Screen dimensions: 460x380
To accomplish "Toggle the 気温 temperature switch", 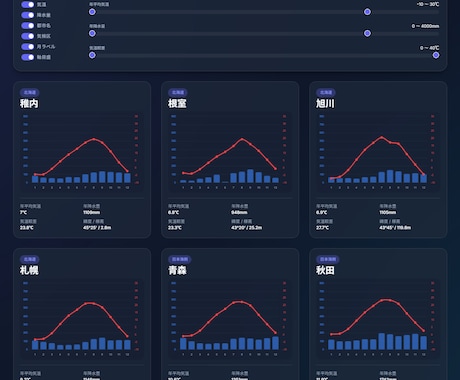I will point(28,4).
